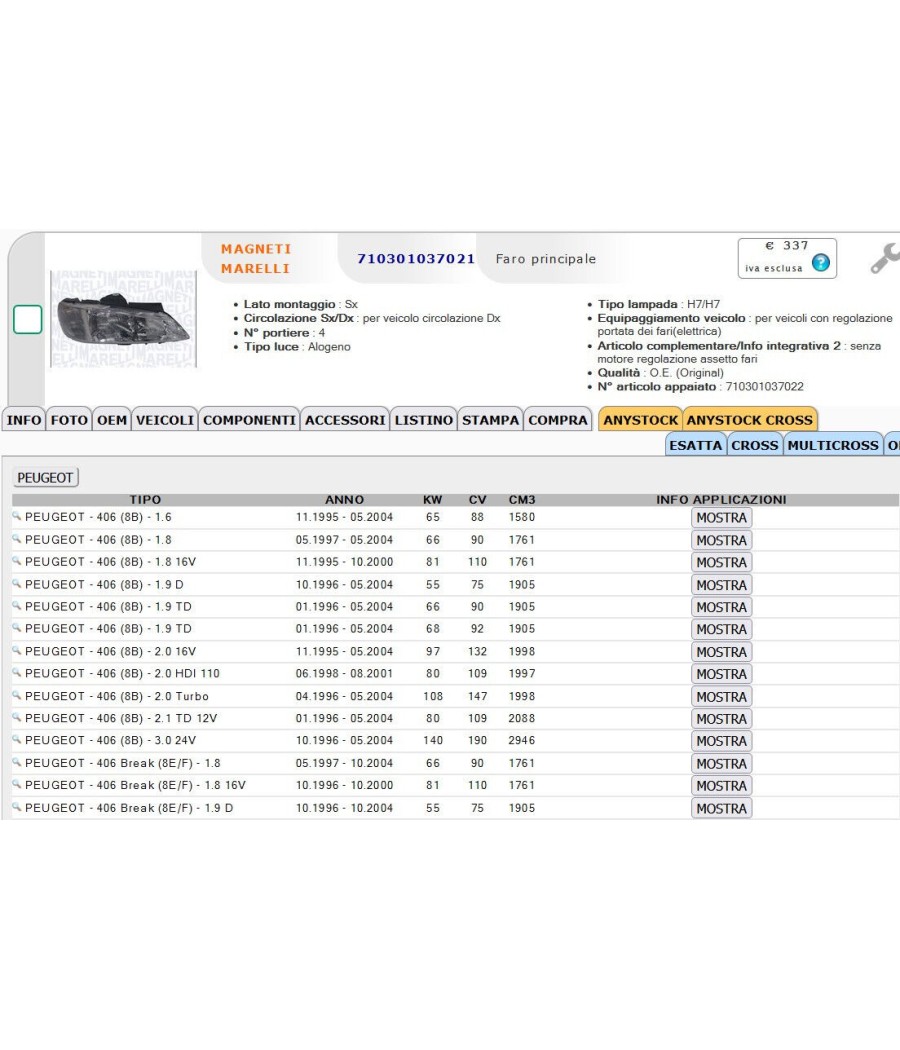Click the CM3 column header
The image size is (900, 1050).
click(x=522, y=500)
